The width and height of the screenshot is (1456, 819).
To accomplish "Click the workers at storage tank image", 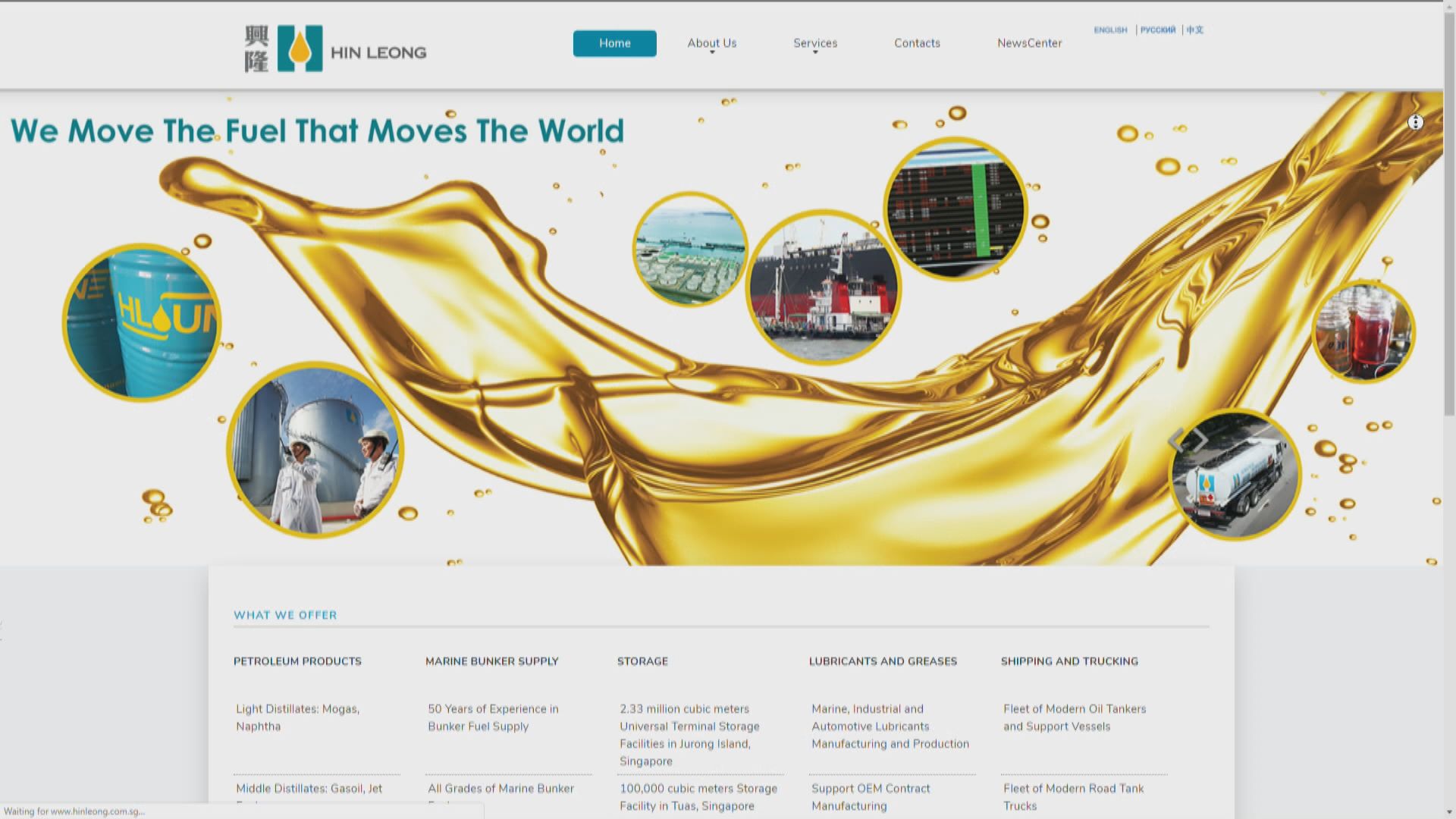I will (315, 450).
